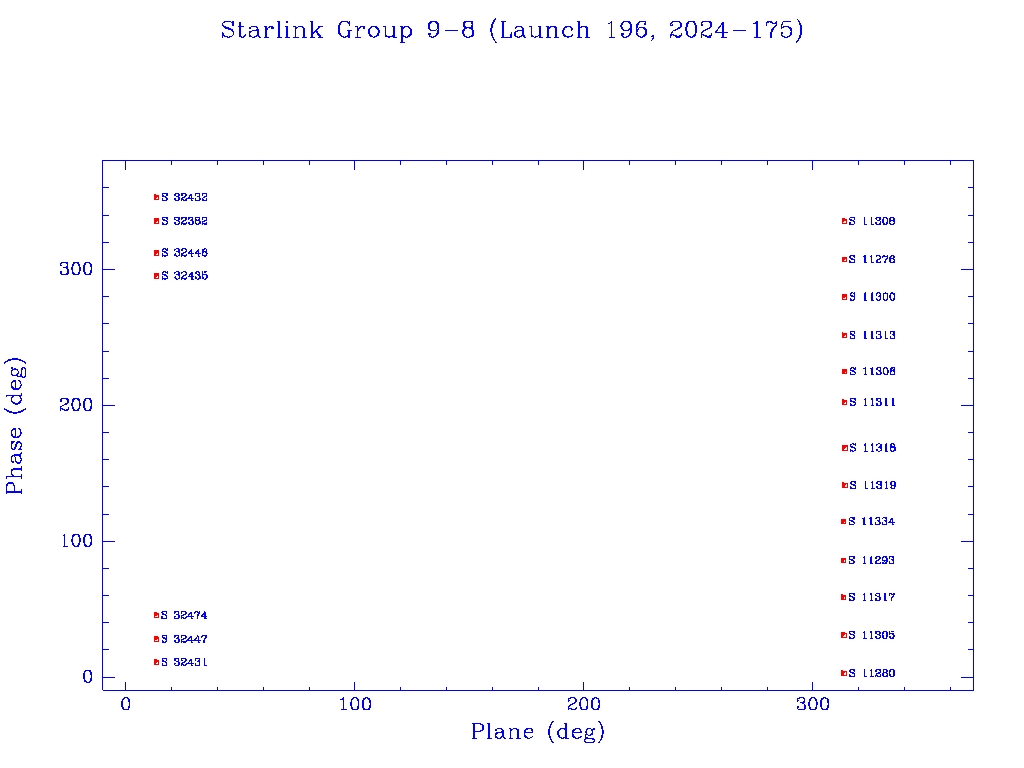Screen dimensions: 1024x768
Task: Pick the red marker for S 11311
Action: 844,402
